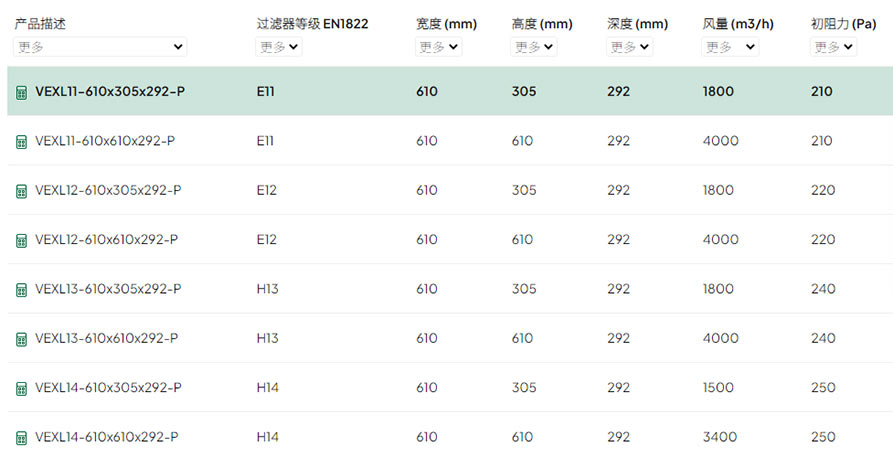
Task: Expand the 高度 (mm) filter dropdown
Action: point(534,47)
